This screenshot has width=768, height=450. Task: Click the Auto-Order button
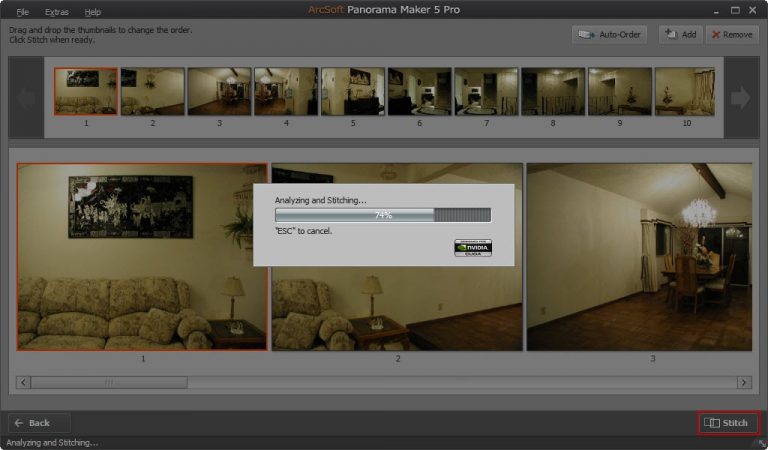(609, 35)
